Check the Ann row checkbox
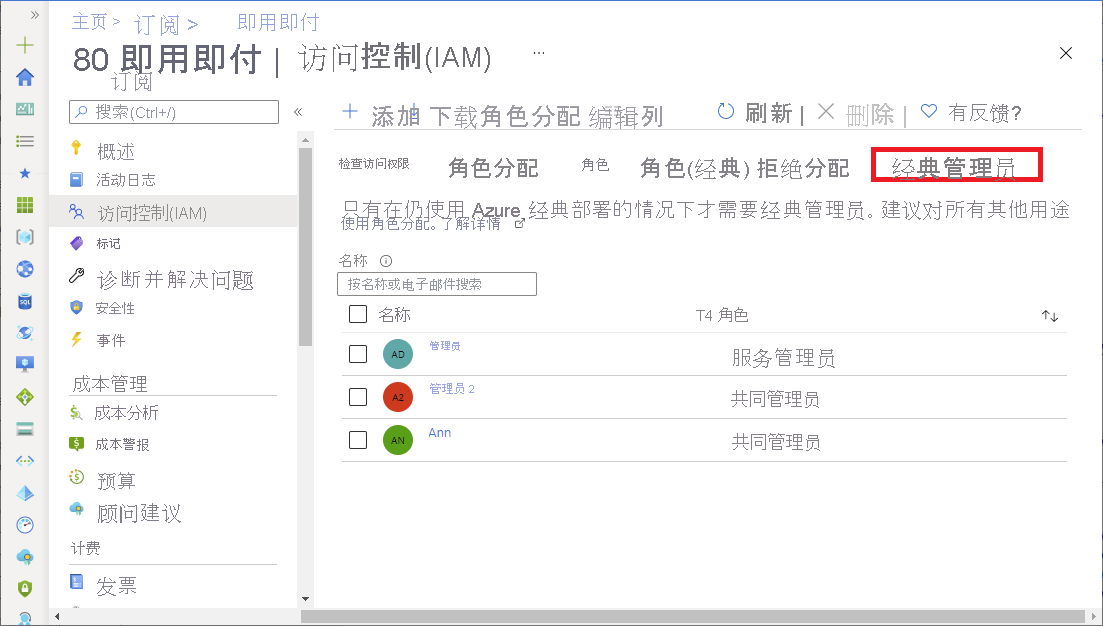Image resolution: width=1103 pixels, height=626 pixels. (x=358, y=440)
